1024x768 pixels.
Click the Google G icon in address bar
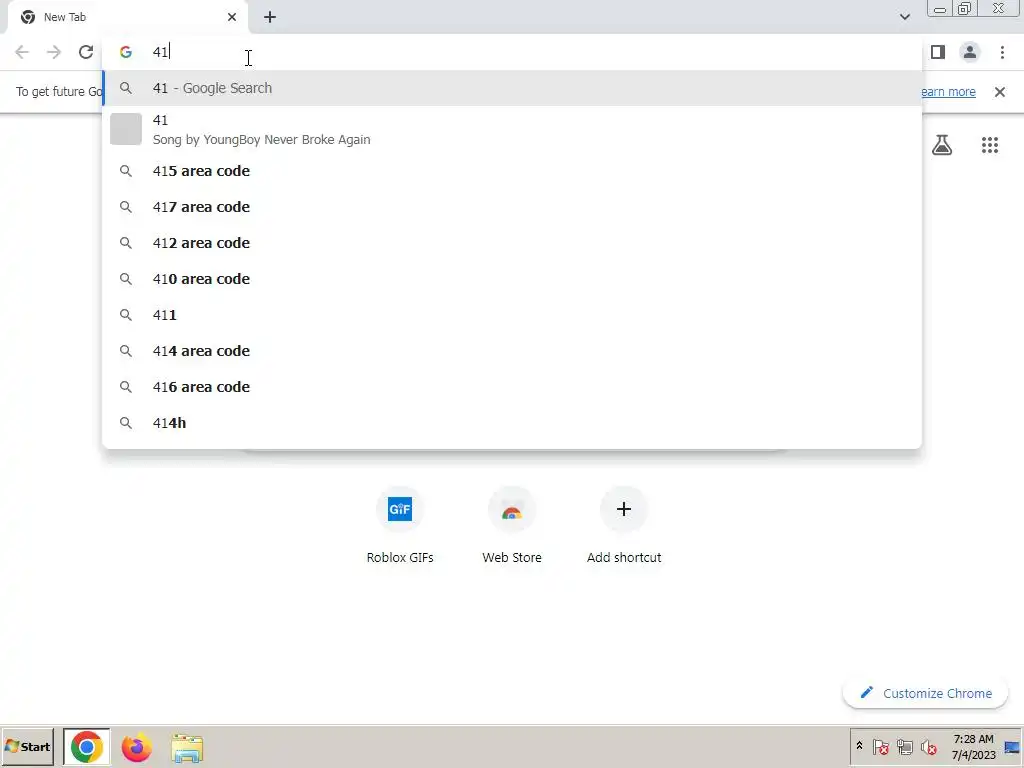click(125, 52)
